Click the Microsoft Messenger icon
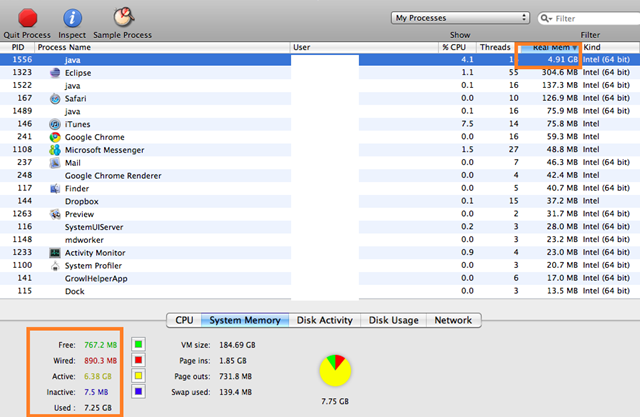This screenshot has height=417, width=640. [55, 150]
